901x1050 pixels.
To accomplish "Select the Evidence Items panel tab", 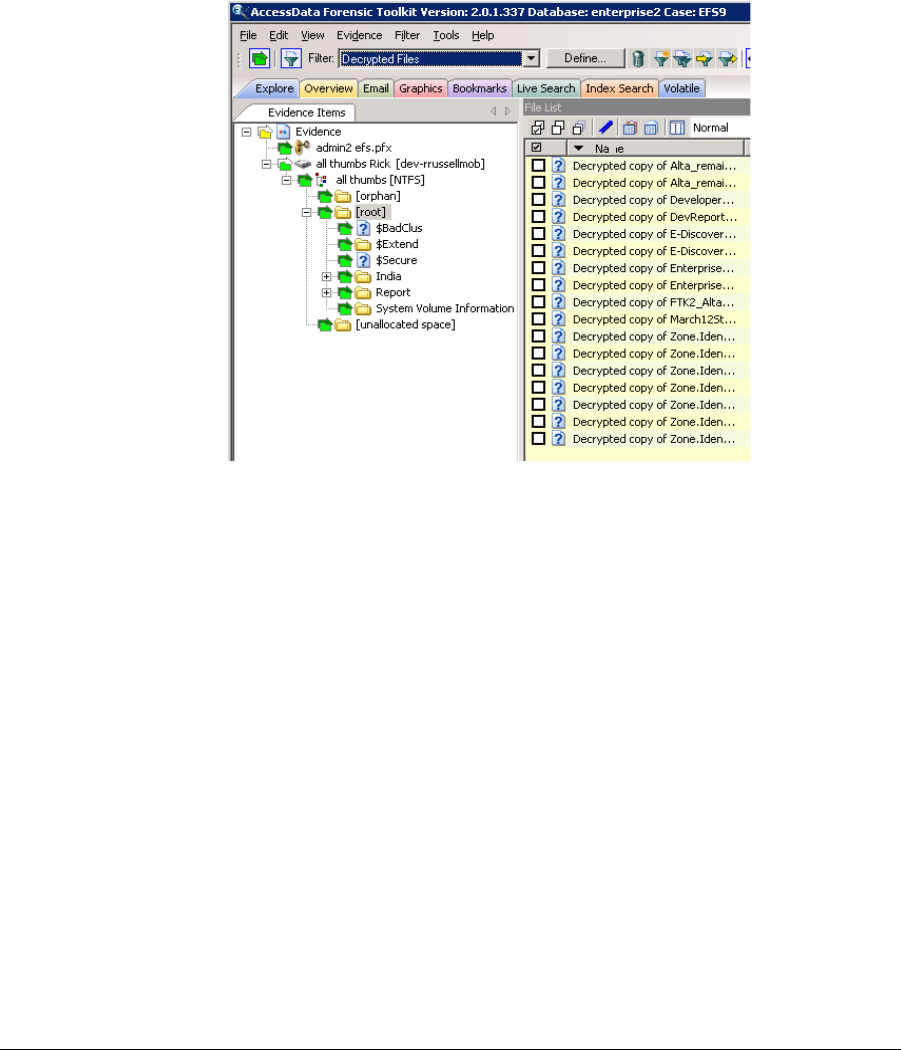I will point(306,112).
